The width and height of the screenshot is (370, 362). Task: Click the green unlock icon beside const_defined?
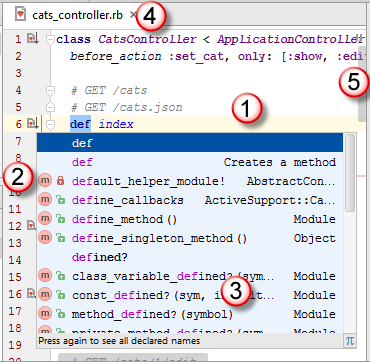(x=60, y=295)
